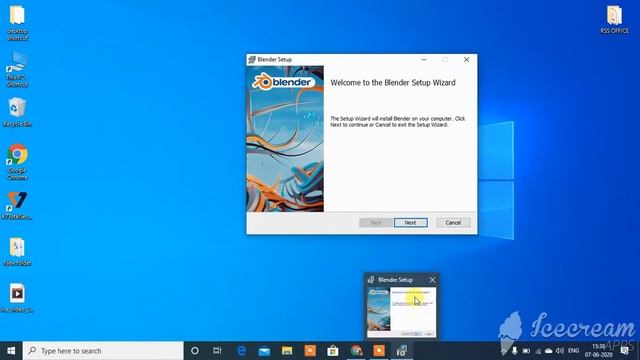The image size is (640, 360).
Task: Check the battery status tray icon
Action: 527,351
